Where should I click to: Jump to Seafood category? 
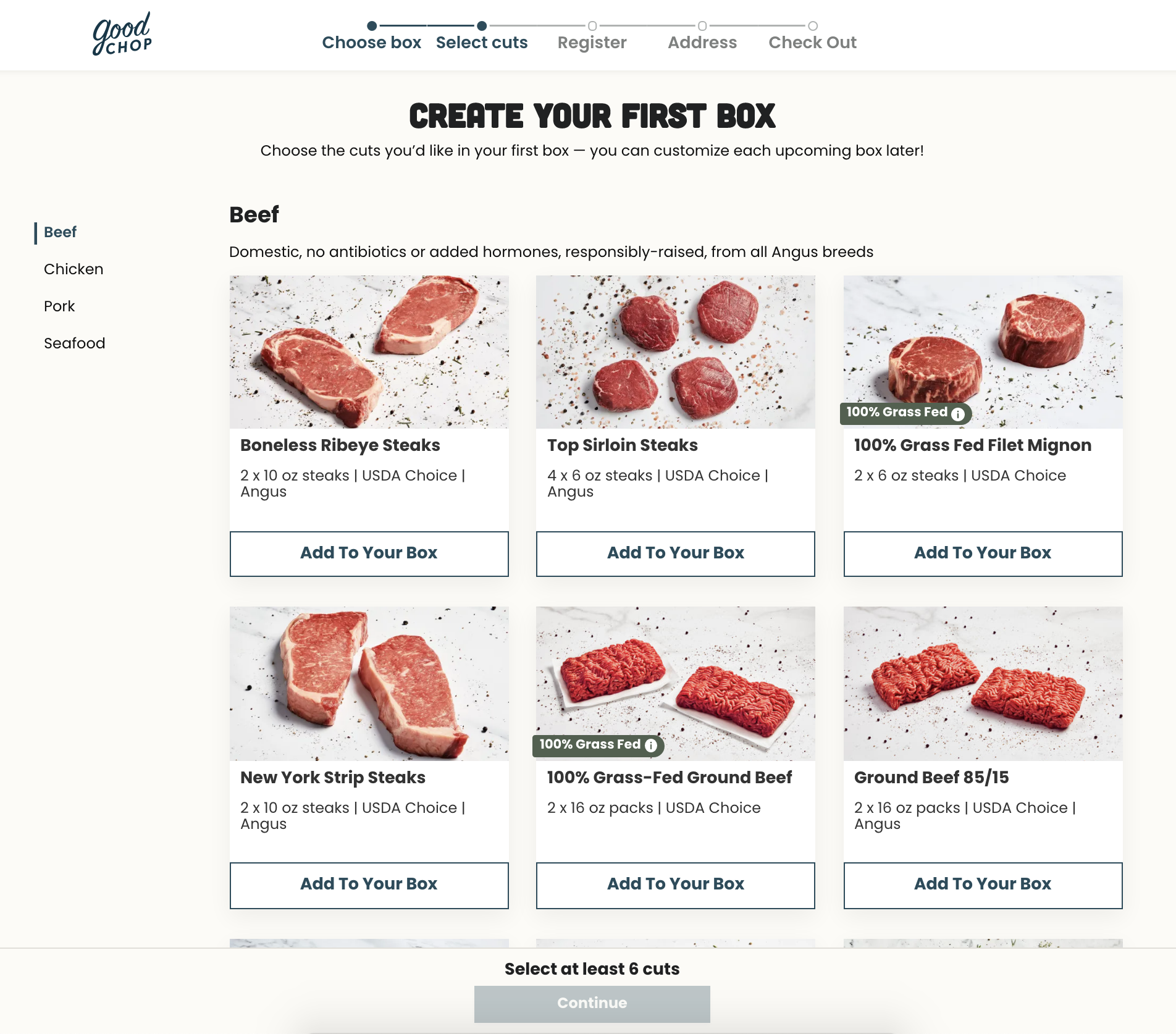click(x=75, y=343)
